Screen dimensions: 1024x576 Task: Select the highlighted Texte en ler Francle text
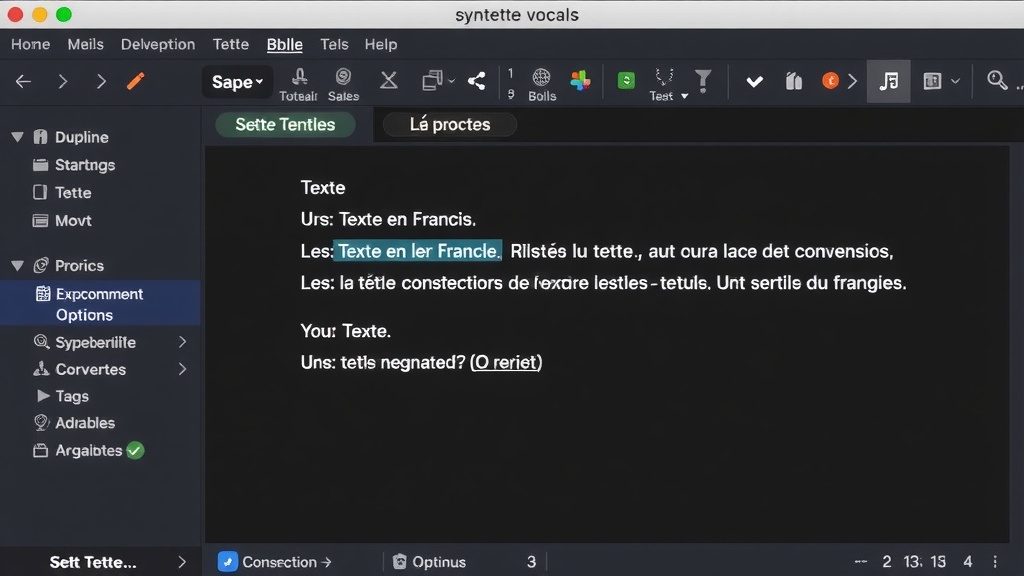tap(418, 251)
